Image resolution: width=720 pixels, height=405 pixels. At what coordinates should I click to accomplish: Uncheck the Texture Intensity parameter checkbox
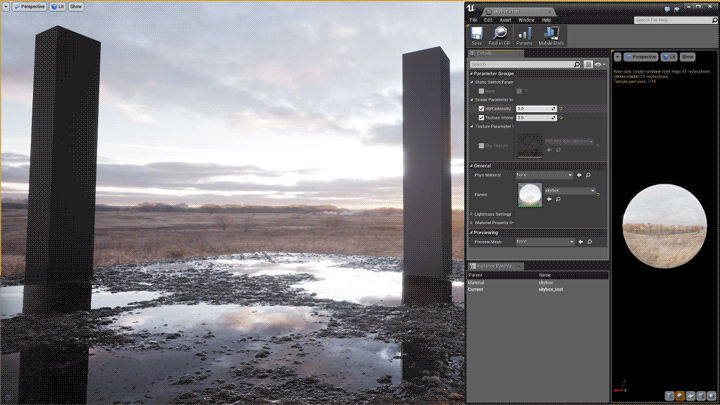click(x=482, y=117)
